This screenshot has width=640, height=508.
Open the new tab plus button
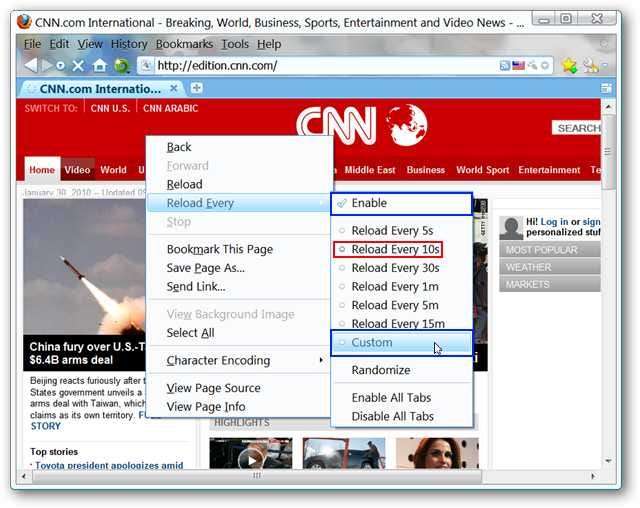[x=196, y=88]
